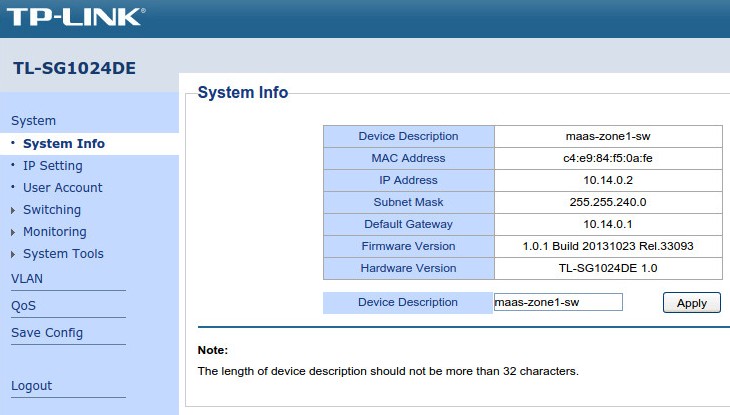
Task: Focus the Device Description input field
Action: 558,302
